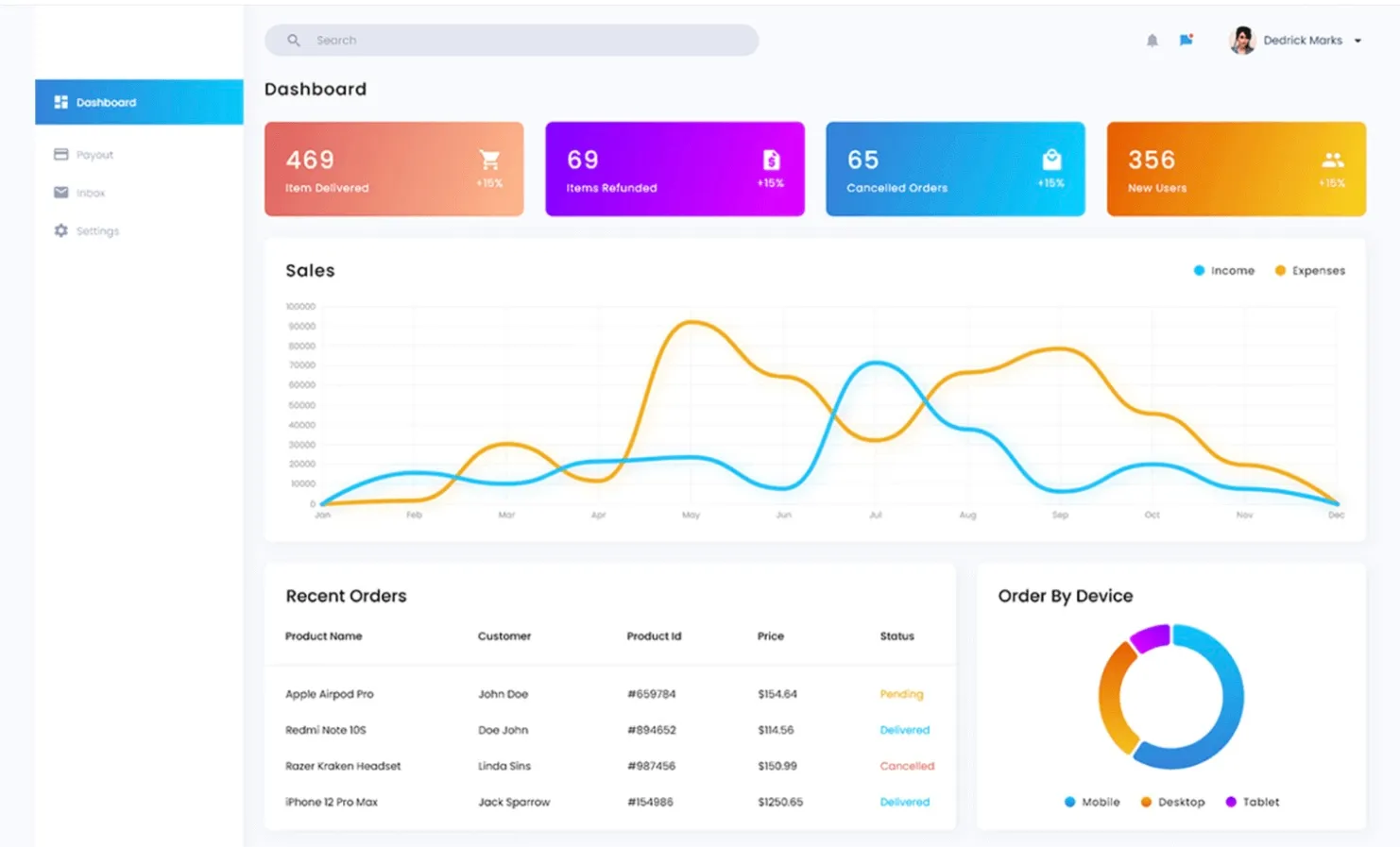This screenshot has width=1400, height=847.
Task: Click the Cancelled status of Razer Kraken Headset
Action: (907, 766)
